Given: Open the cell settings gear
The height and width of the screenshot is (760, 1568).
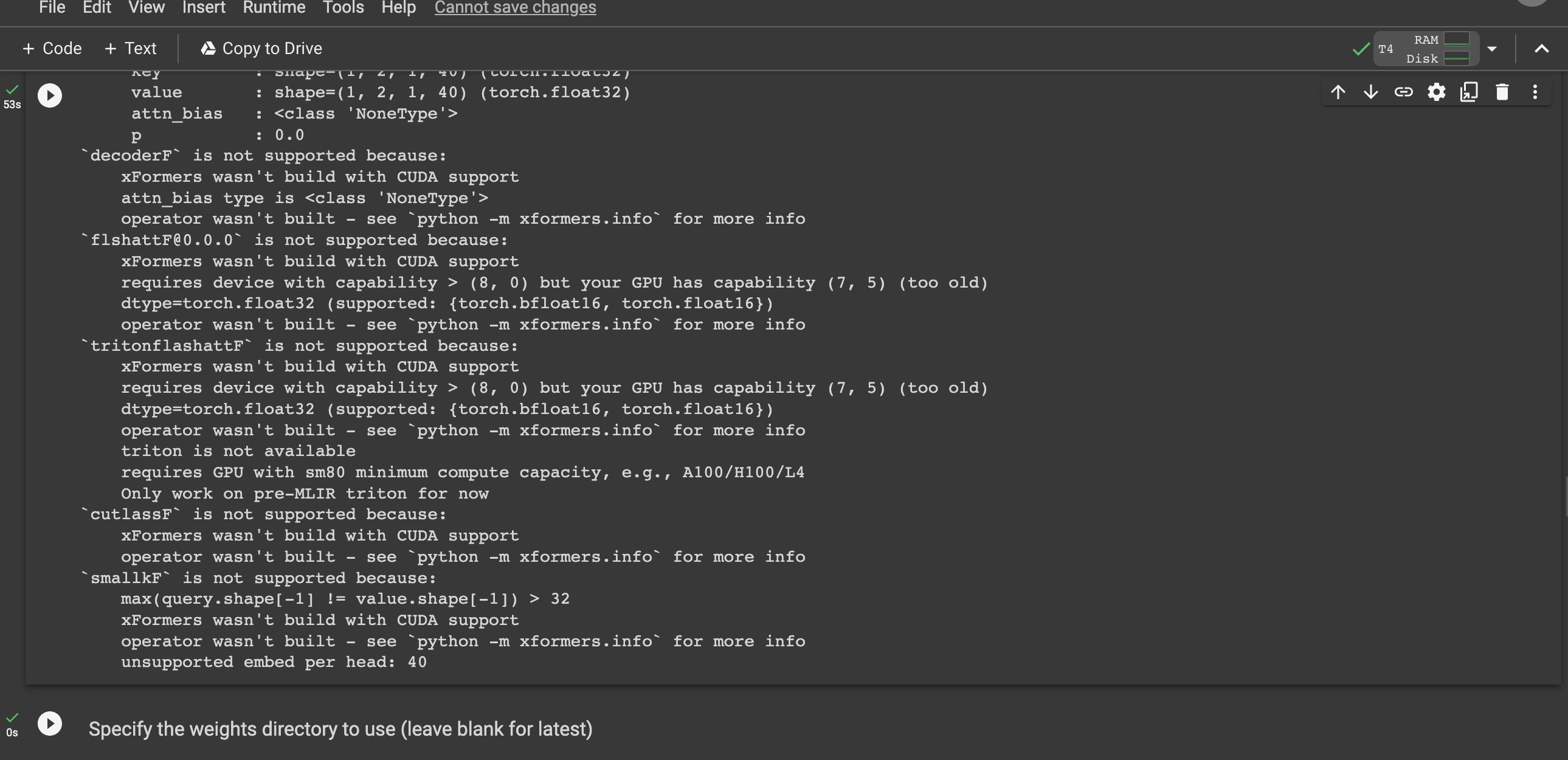Looking at the screenshot, I should coord(1437,92).
